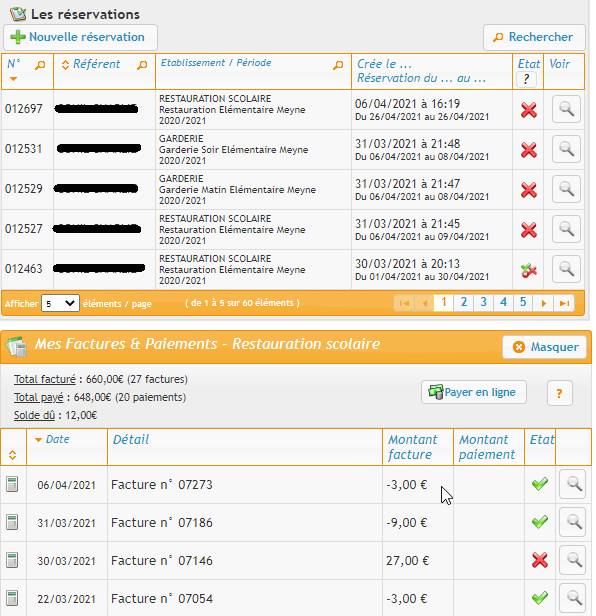Open magnifier for reservation 012697
This screenshot has height=616, width=596.
pos(566,109)
